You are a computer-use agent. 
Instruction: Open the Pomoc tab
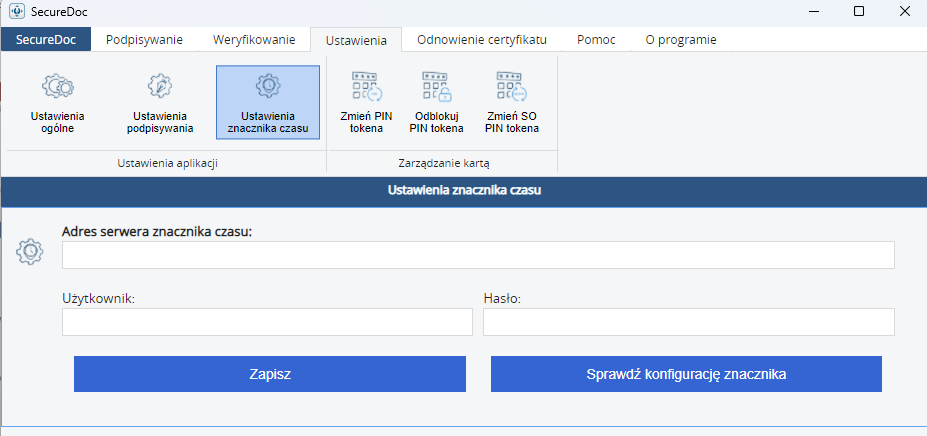(596, 40)
